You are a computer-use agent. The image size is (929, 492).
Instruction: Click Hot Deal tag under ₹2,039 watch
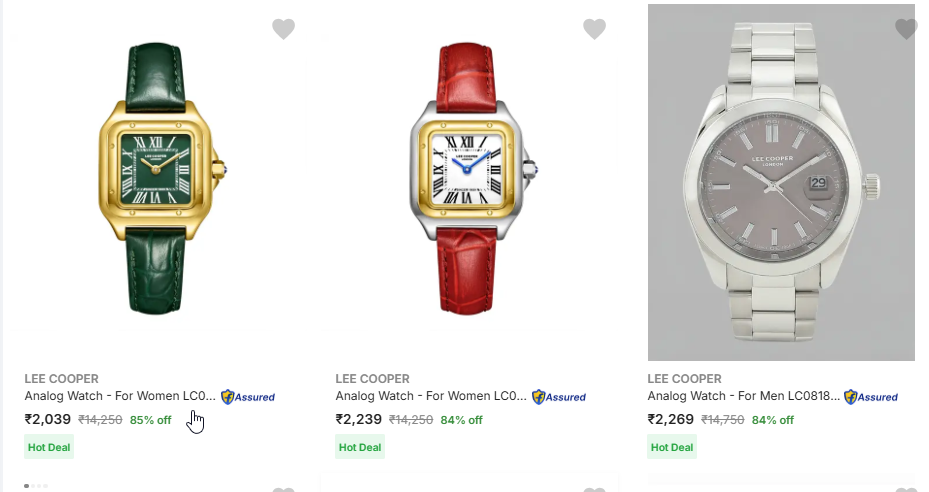point(49,447)
